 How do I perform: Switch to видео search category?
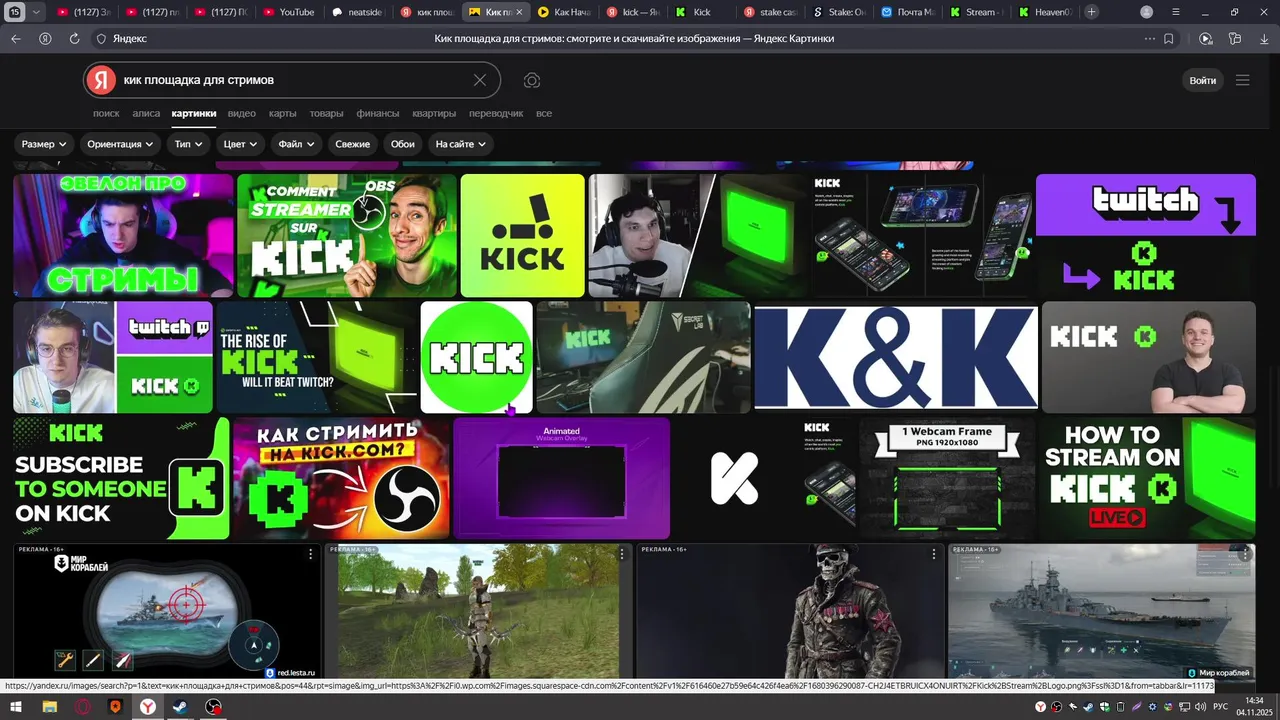pyautogui.click(x=241, y=113)
